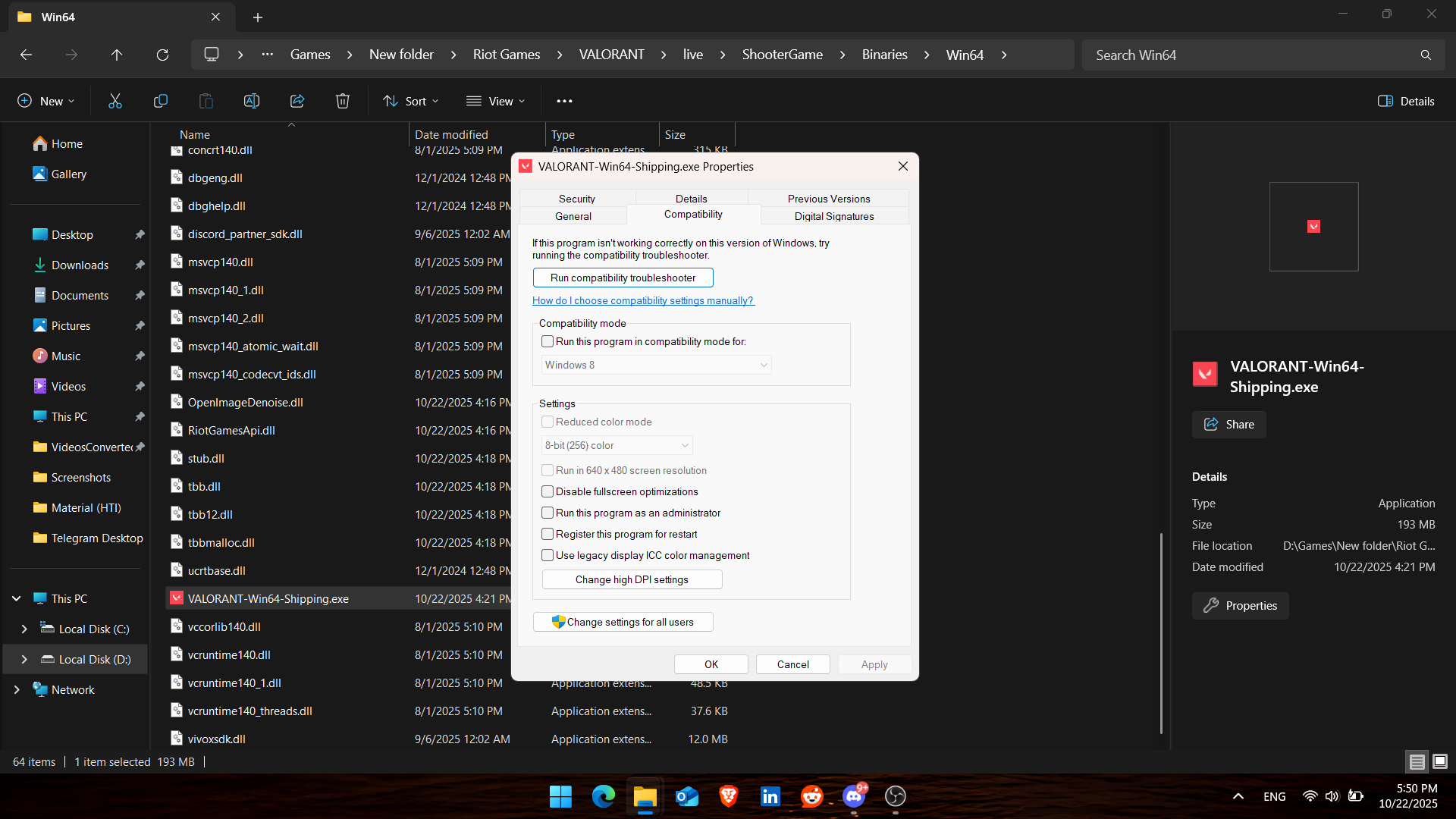Image resolution: width=1456 pixels, height=819 pixels.
Task: Tick Run this program in compatibility mode
Action: tap(548, 342)
